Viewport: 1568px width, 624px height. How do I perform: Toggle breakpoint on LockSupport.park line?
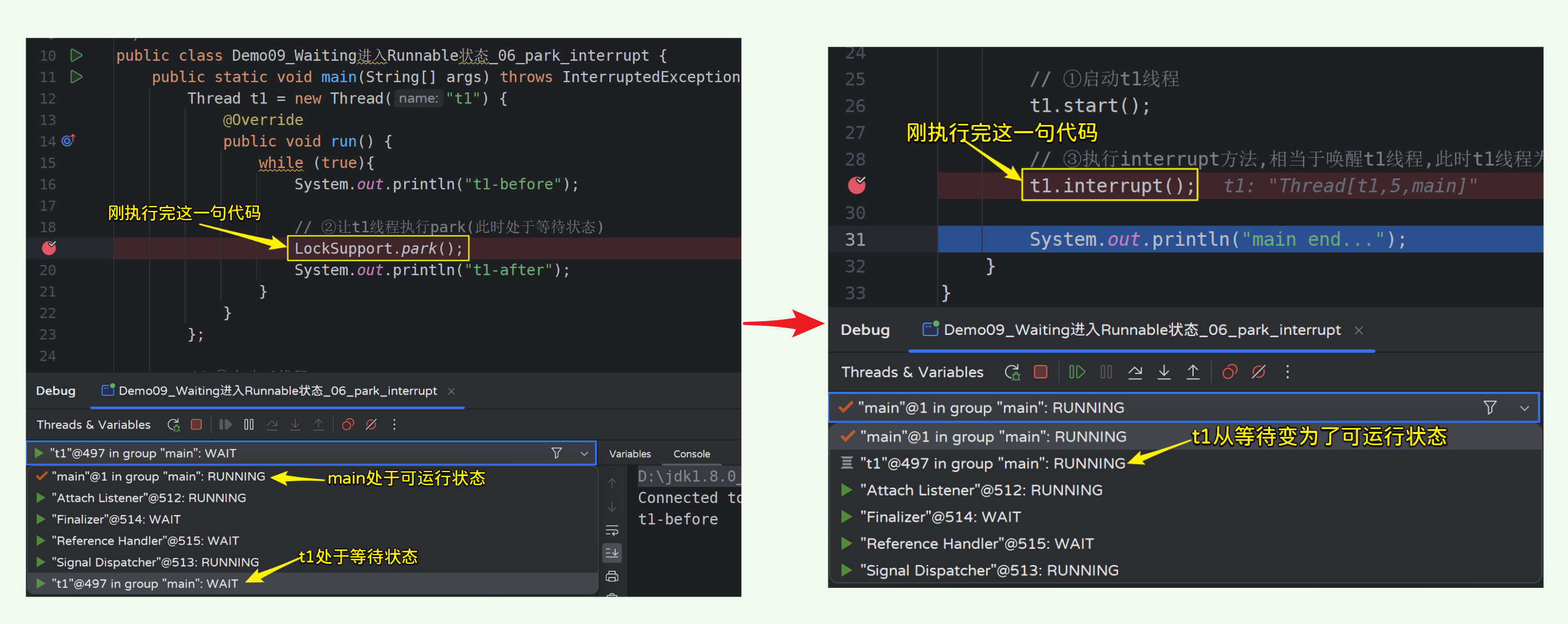click(49, 248)
